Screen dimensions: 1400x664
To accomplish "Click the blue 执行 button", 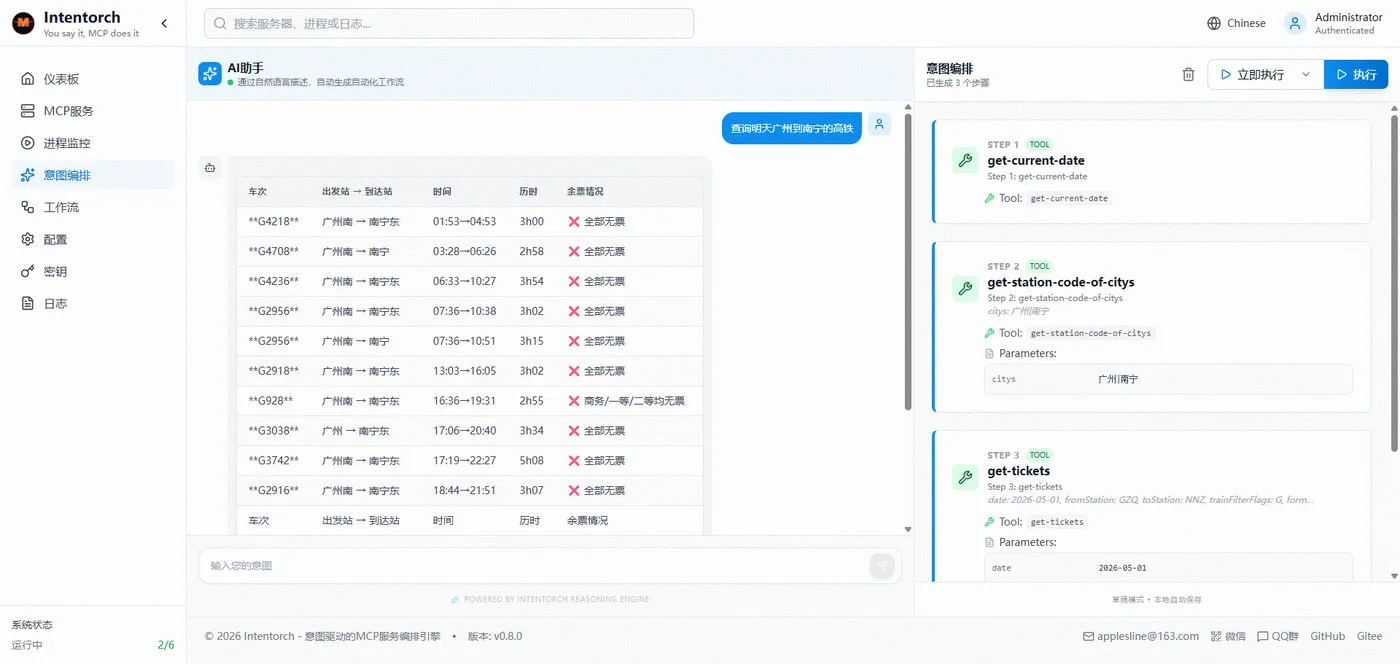I will pos(1356,74).
